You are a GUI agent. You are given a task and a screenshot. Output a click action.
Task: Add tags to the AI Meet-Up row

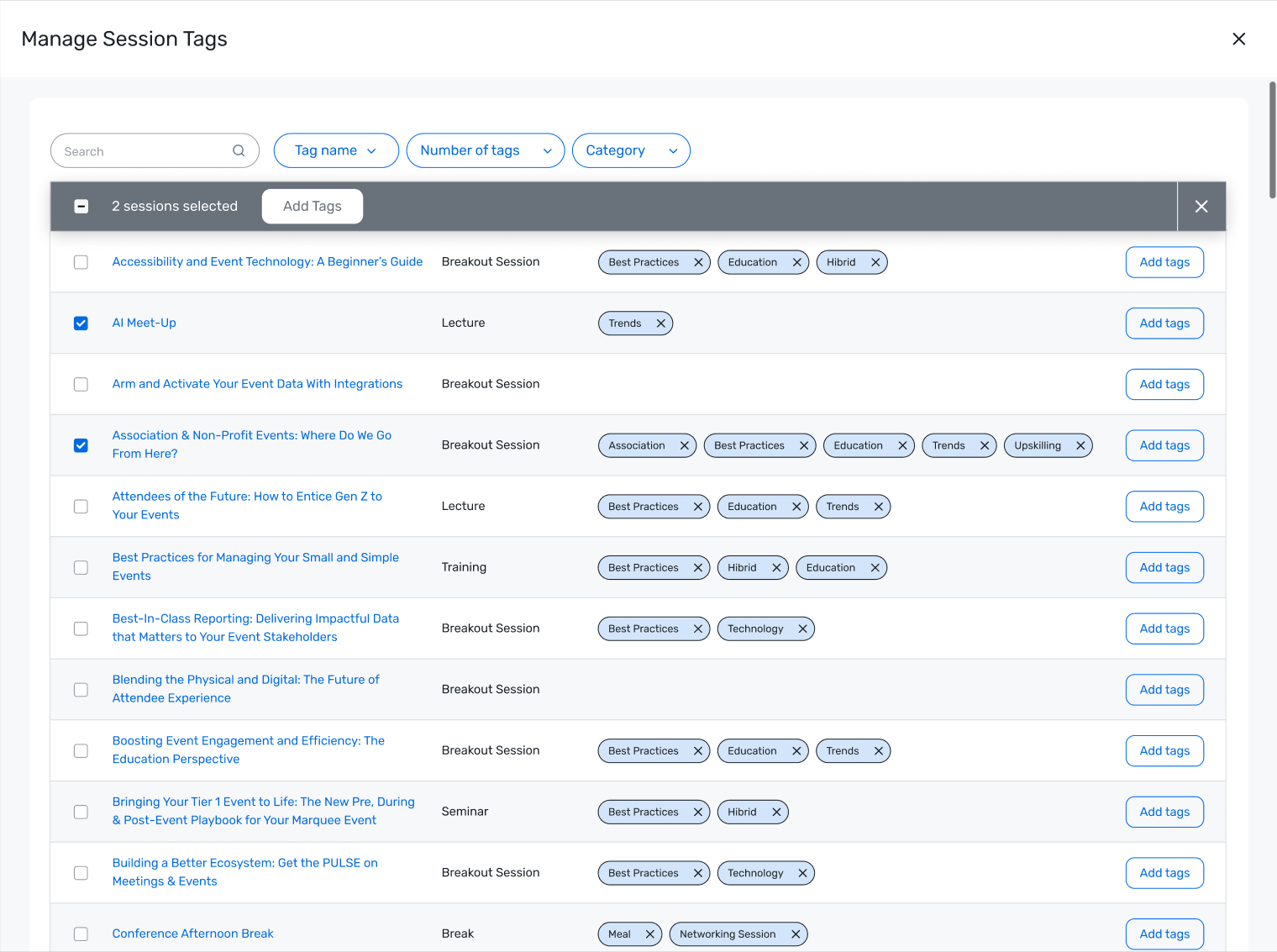pos(1164,323)
